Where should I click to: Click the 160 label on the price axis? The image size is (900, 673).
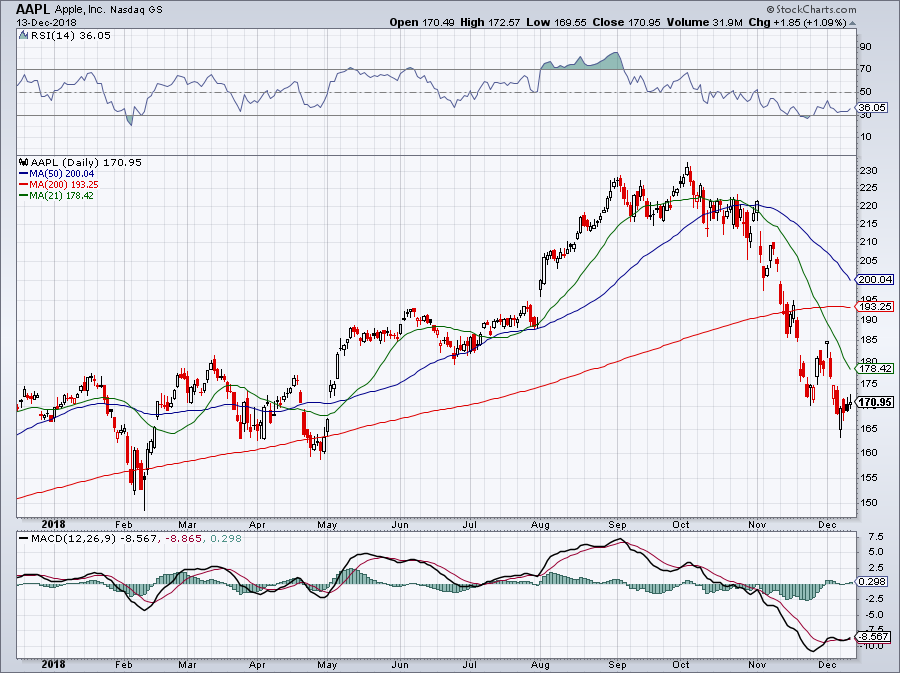(868, 452)
